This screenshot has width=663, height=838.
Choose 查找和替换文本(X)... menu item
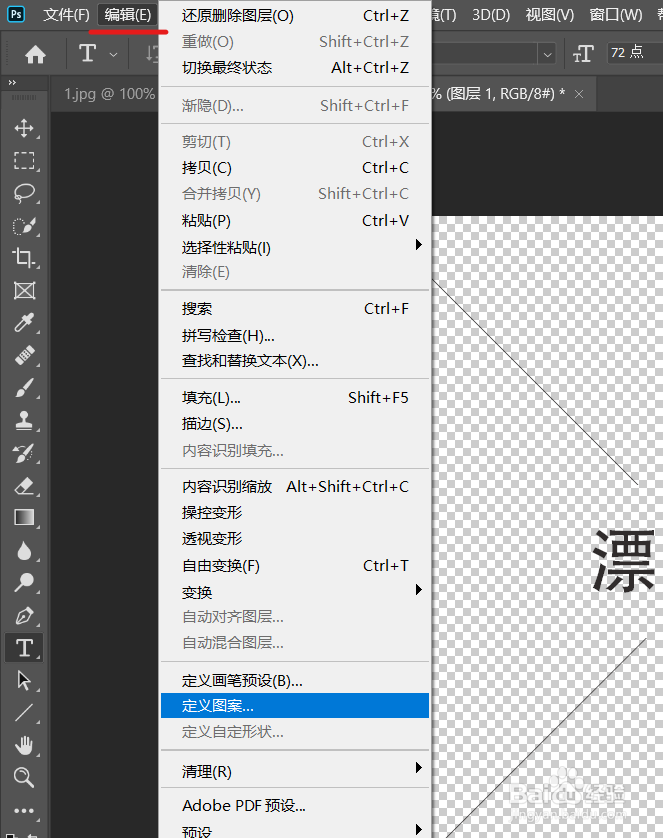[x=294, y=361]
